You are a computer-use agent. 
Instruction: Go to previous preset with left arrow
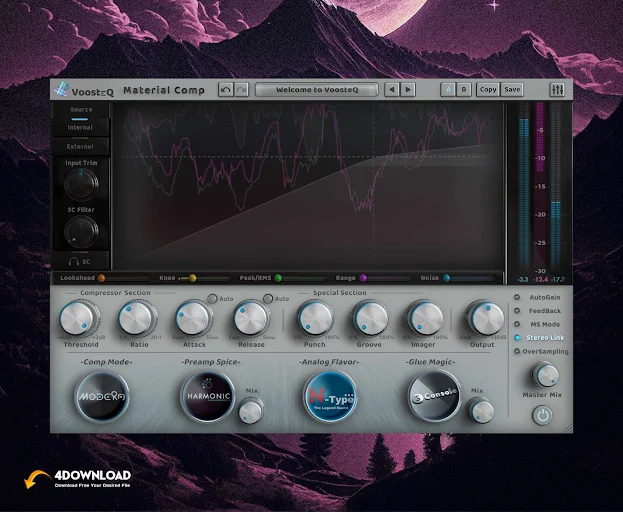click(392, 90)
